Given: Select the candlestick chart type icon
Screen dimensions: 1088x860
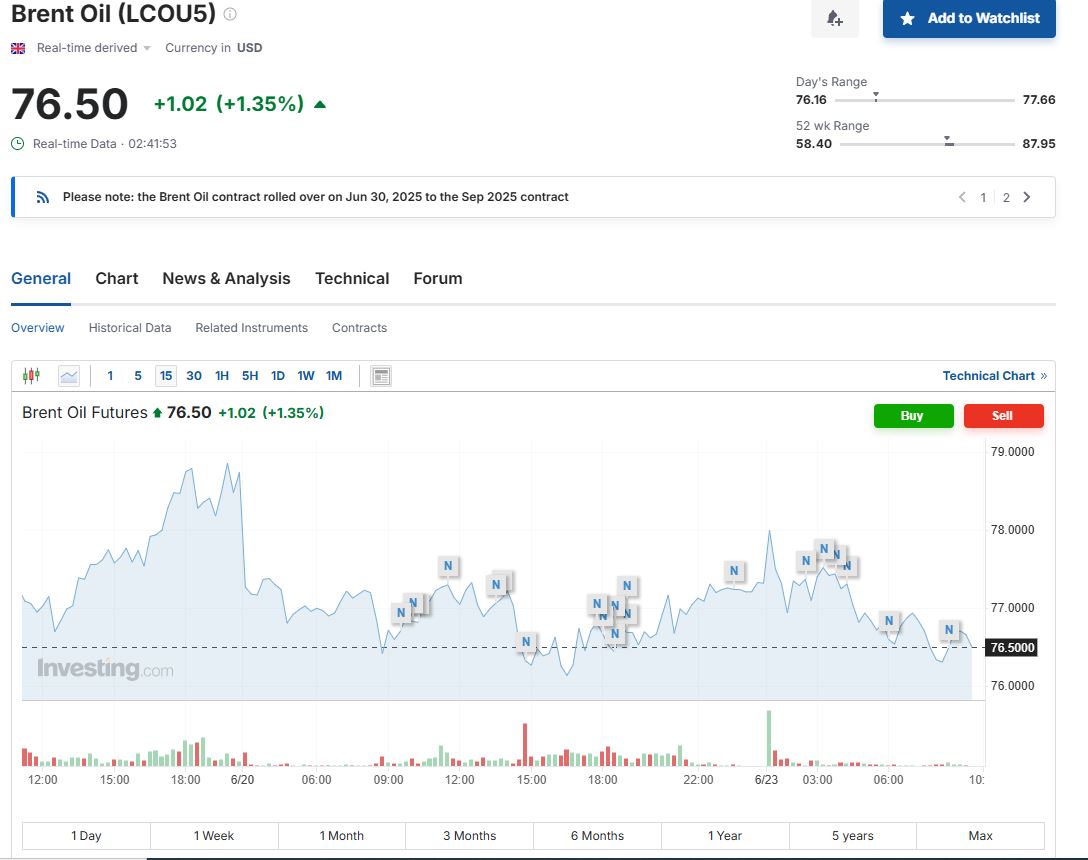Looking at the screenshot, I should [x=31, y=376].
